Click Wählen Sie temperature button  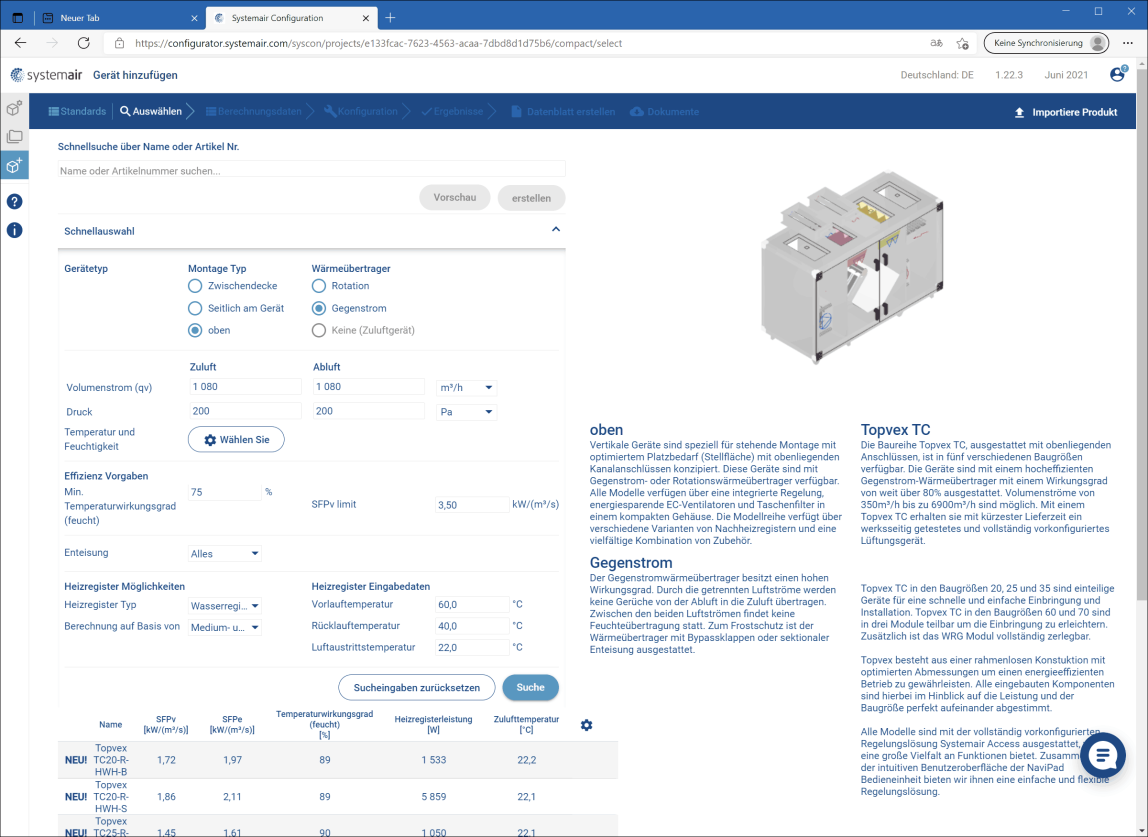(x=236, y=439)
